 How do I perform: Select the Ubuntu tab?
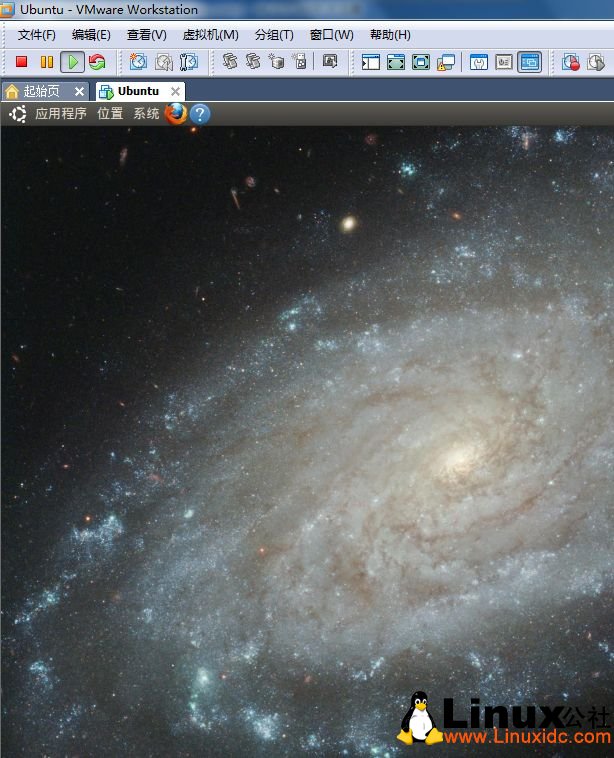(x=140, y=91)
